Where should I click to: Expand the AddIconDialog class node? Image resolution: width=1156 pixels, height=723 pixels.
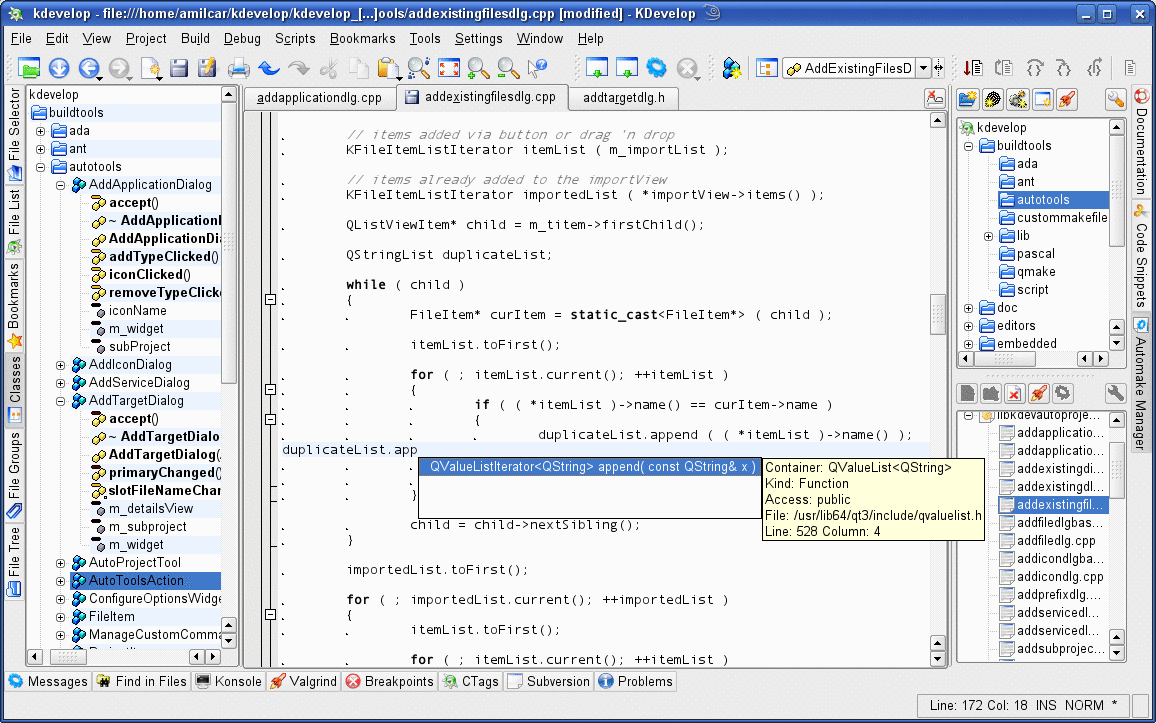pos(61,365)
